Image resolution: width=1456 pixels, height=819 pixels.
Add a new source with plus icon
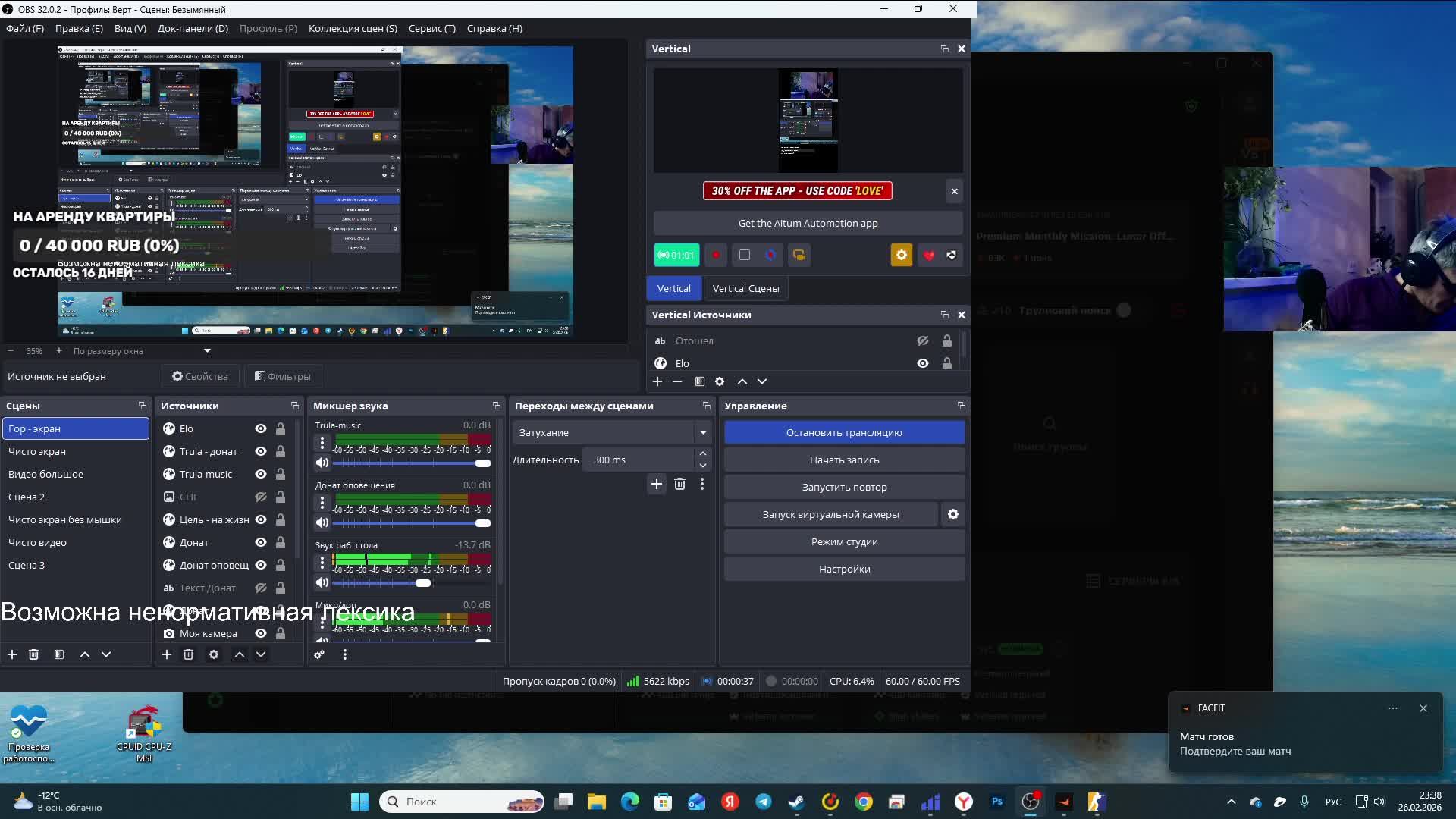point(167,654)
